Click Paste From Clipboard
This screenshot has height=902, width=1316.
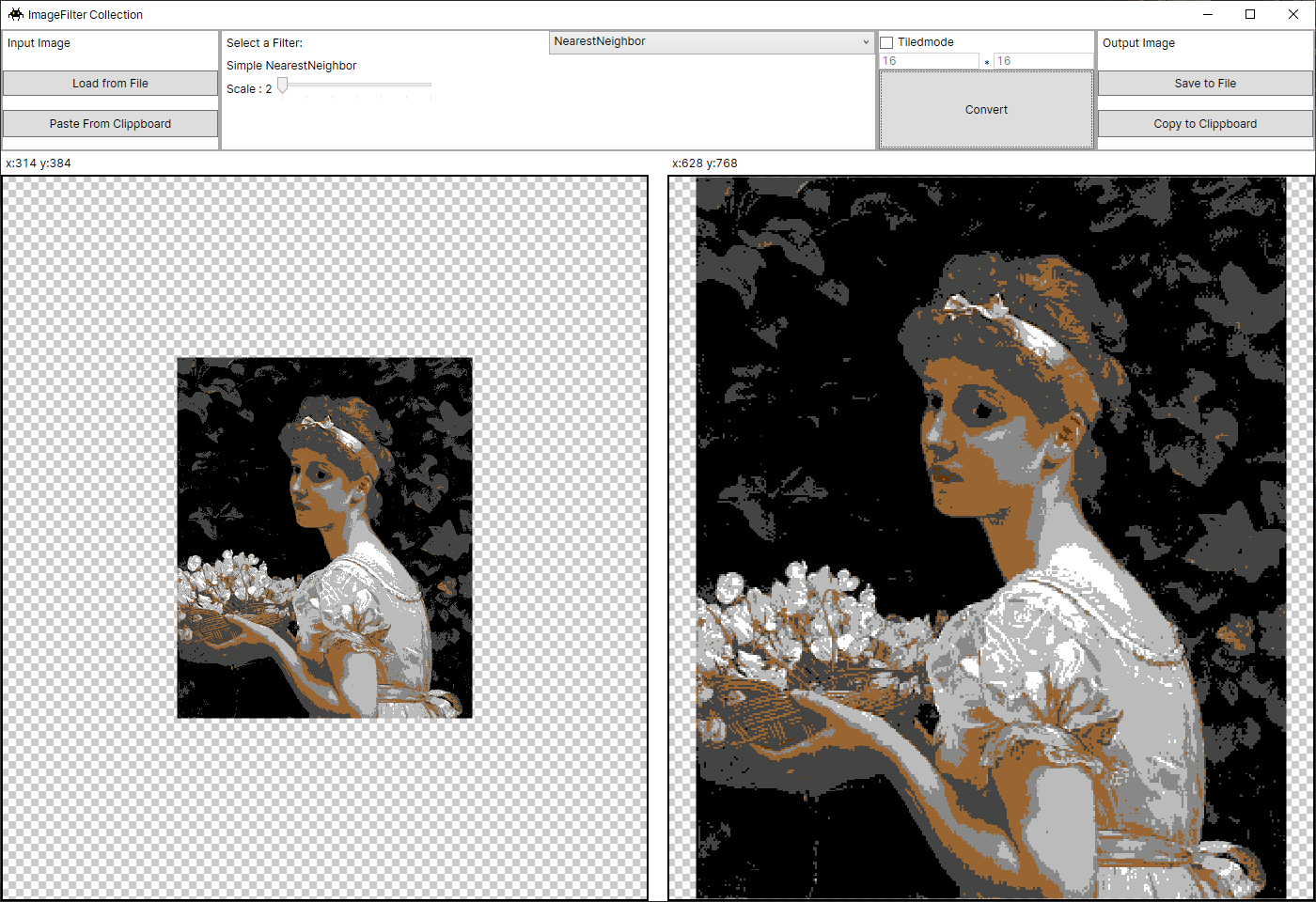point(111,123)
